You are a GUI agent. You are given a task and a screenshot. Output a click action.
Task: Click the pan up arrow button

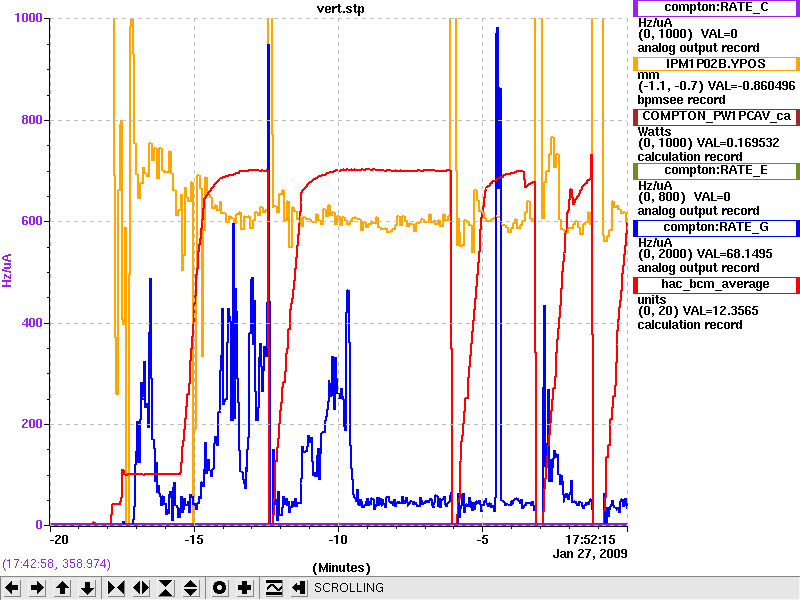coord(62,588)
